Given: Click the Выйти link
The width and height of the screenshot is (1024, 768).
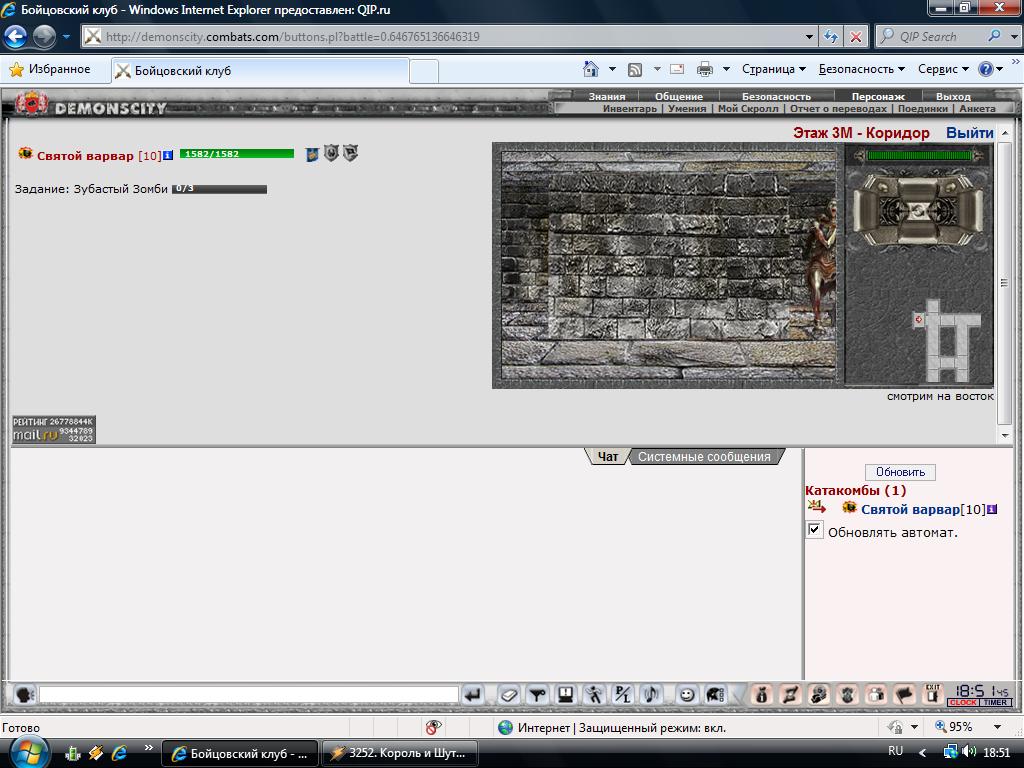Looking at the screenshot, I should click(x=970, y=133).
